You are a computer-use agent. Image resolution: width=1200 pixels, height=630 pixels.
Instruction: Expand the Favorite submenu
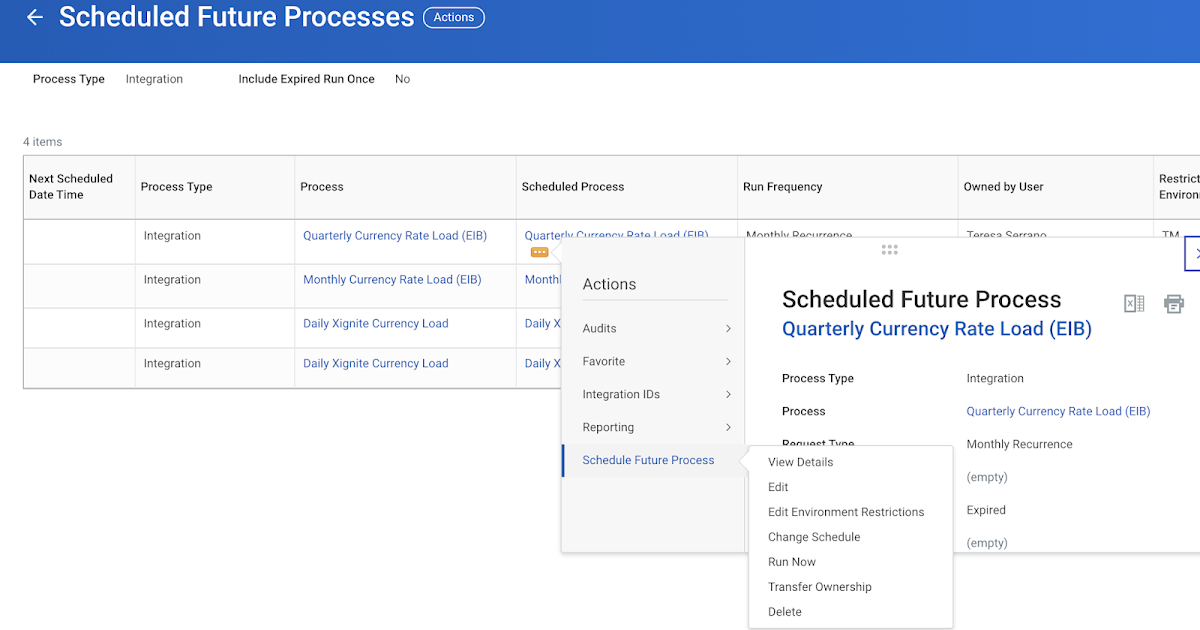point(604,361)
